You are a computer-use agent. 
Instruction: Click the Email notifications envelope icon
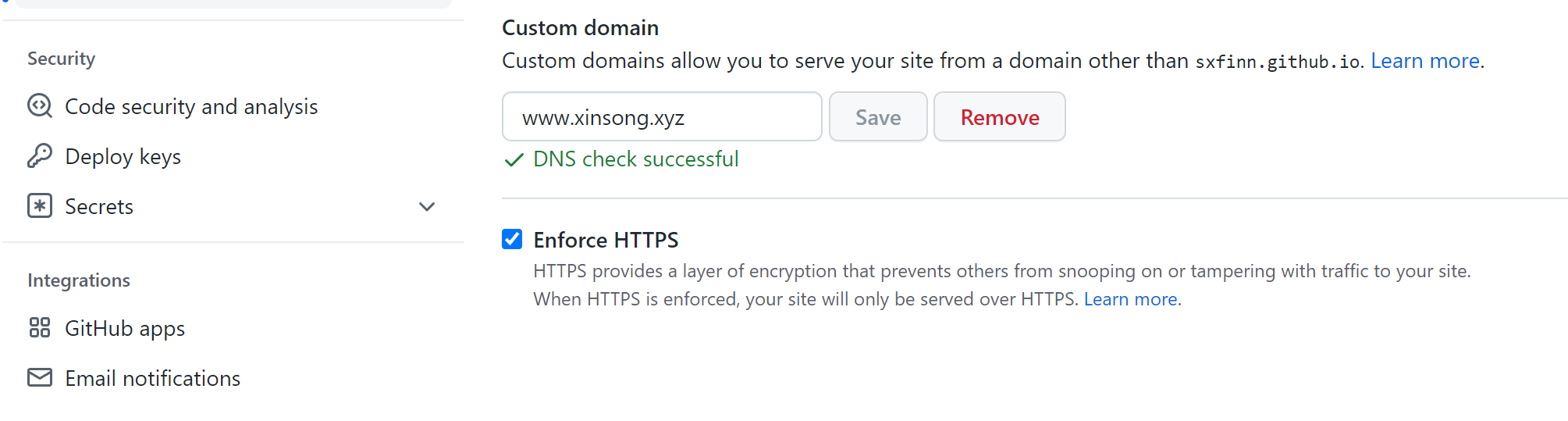point(39,378)
